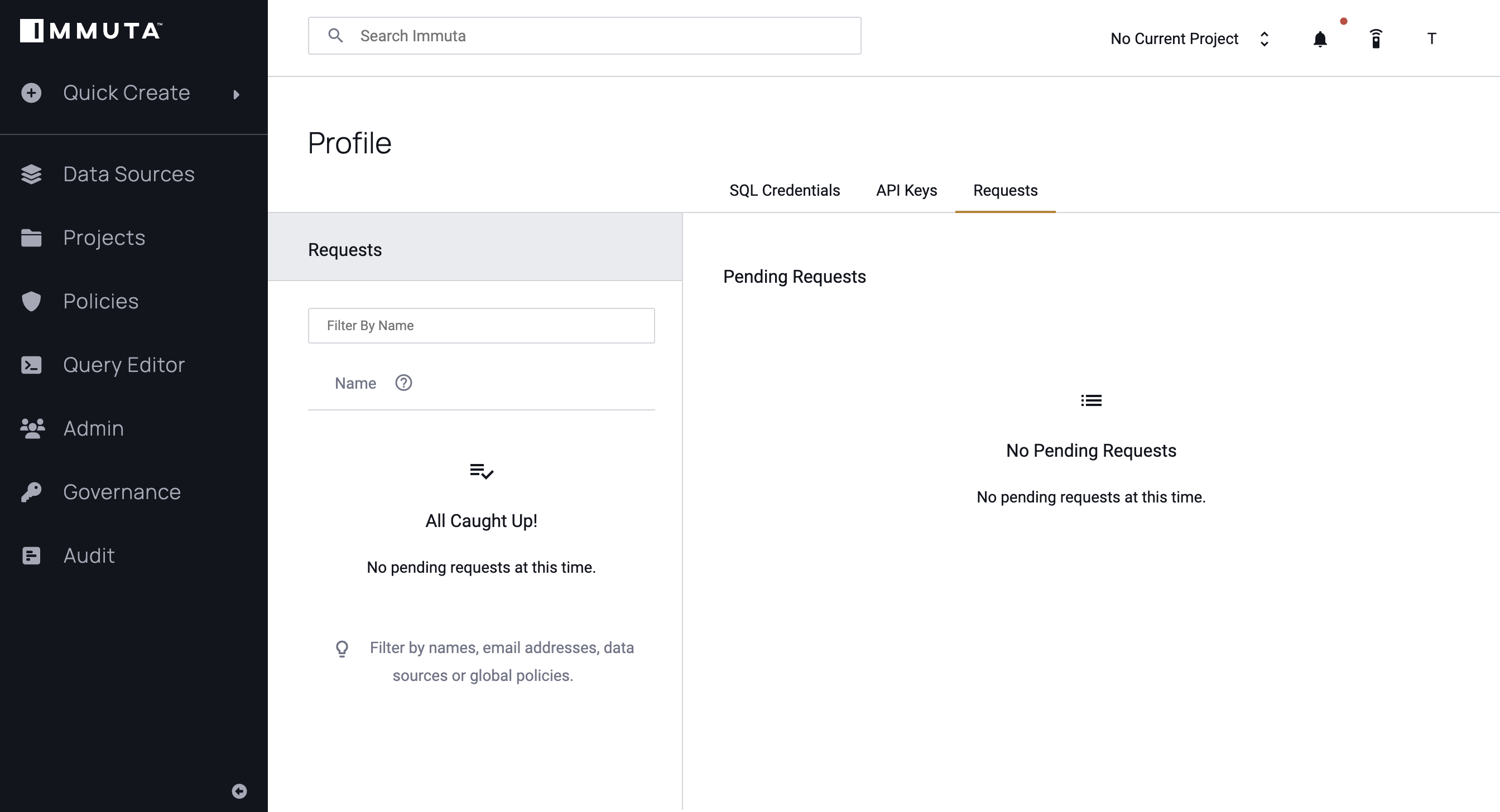Viewport: 1500px width, 812px height.
Task: Open Data Sources page
Action: tap(129, 174)
